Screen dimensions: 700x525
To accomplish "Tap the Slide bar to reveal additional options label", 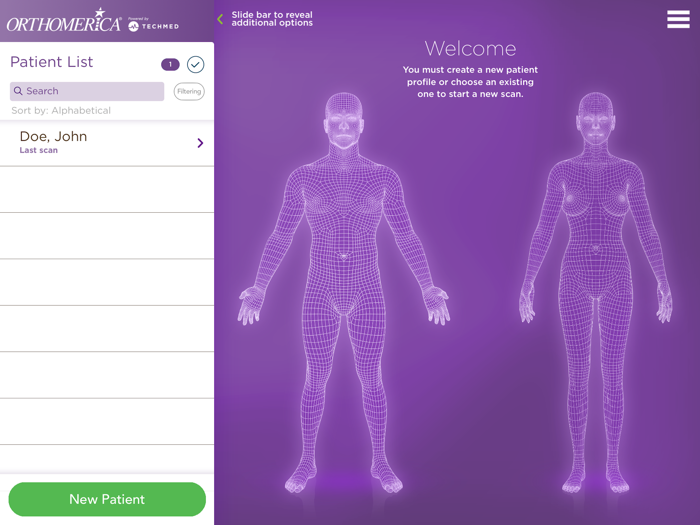I will click(x=272, y=19).
